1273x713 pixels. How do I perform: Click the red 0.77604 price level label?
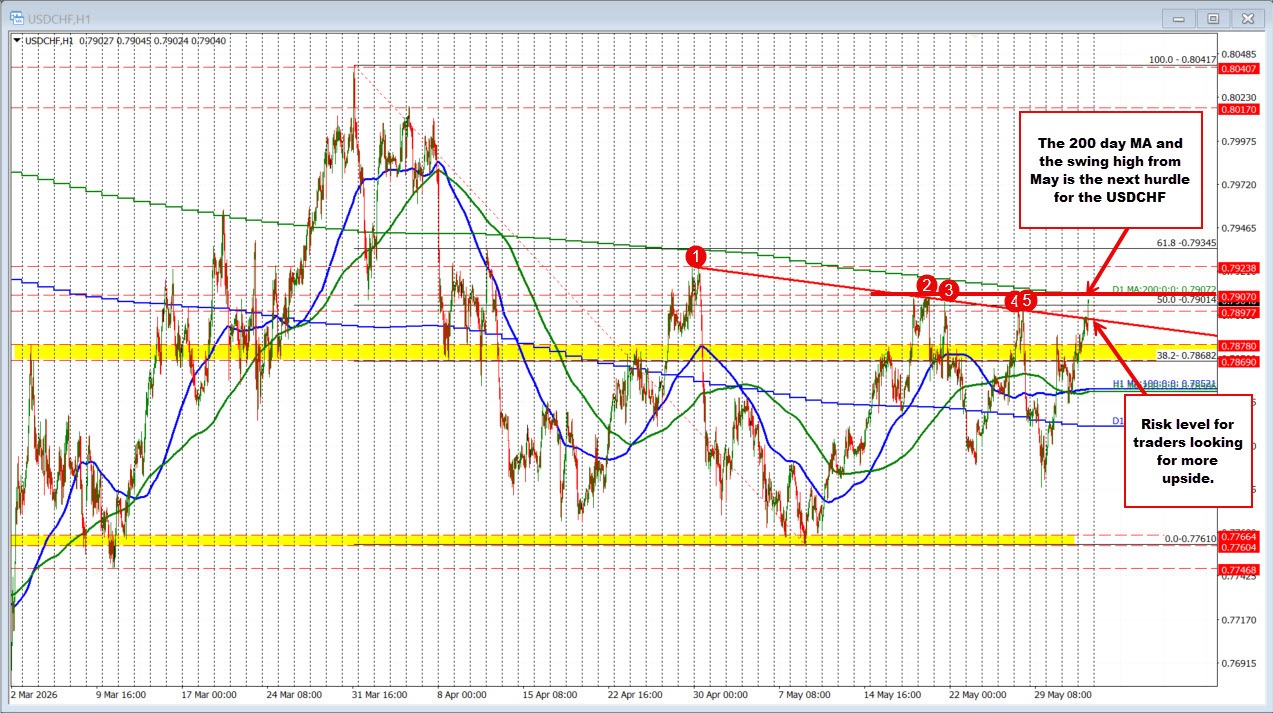pos(1238,547)
